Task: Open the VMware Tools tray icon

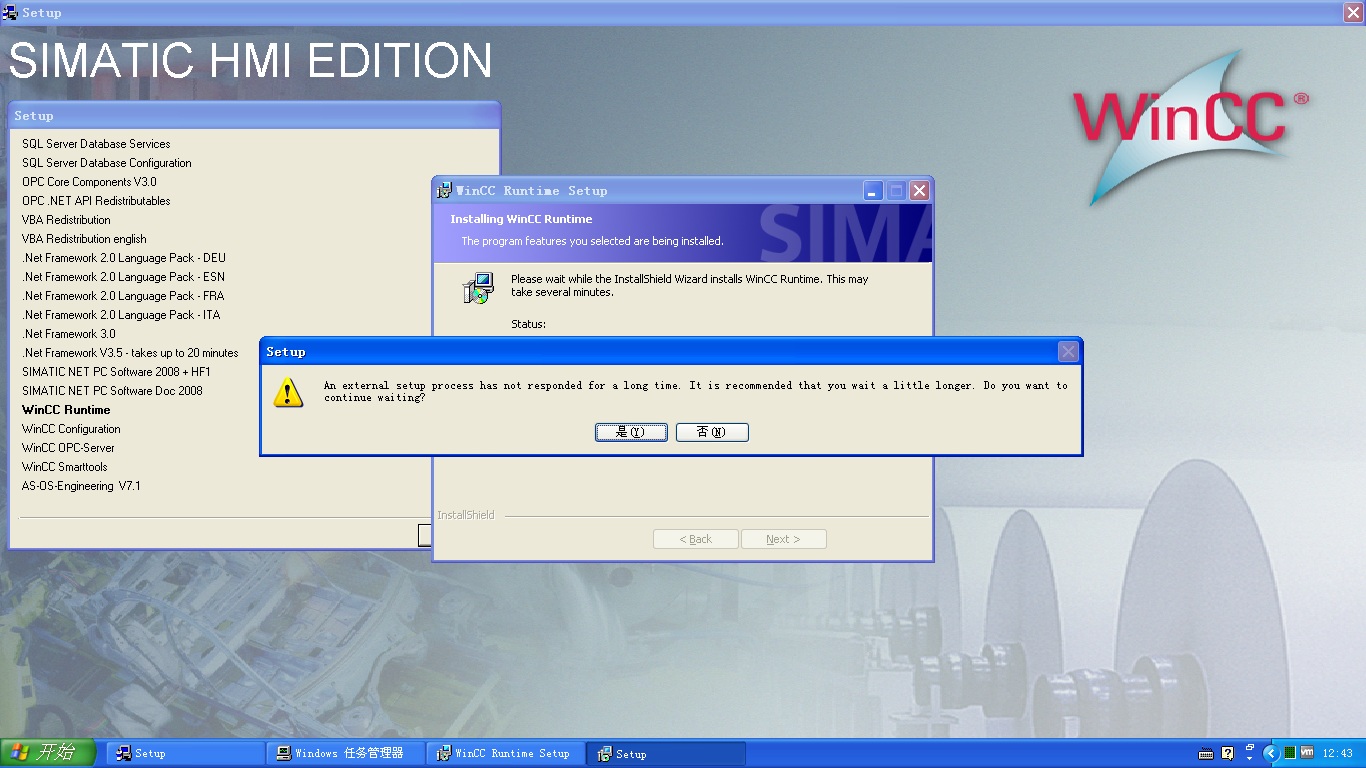Action: (x=1306, y=753)
